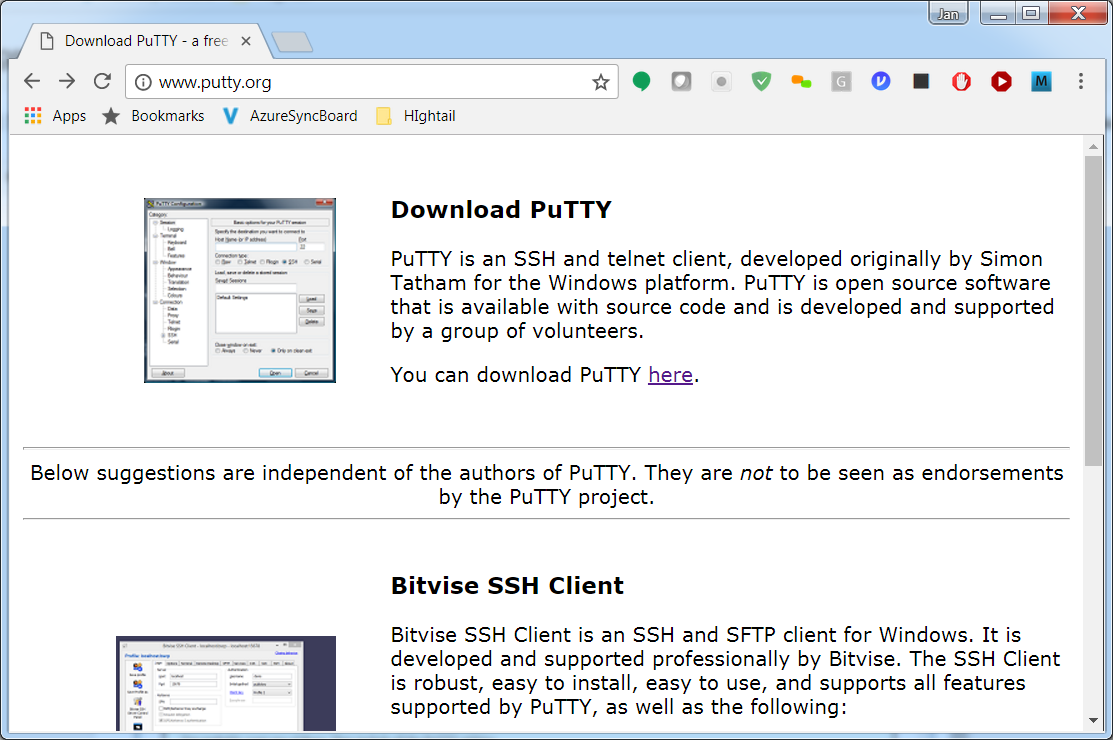
Task: Close the Download PuTTY tab
Action: [x=246, y=41]
